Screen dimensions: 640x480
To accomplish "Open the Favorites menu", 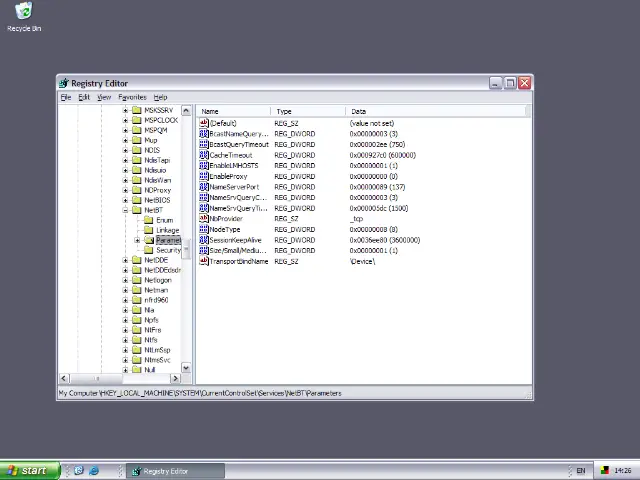I will coord(132,97).
